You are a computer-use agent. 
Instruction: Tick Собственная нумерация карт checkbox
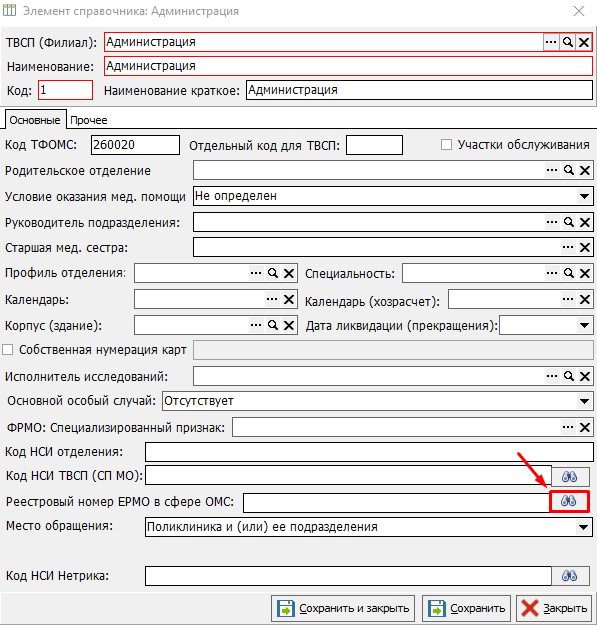[x=8, y=350]
